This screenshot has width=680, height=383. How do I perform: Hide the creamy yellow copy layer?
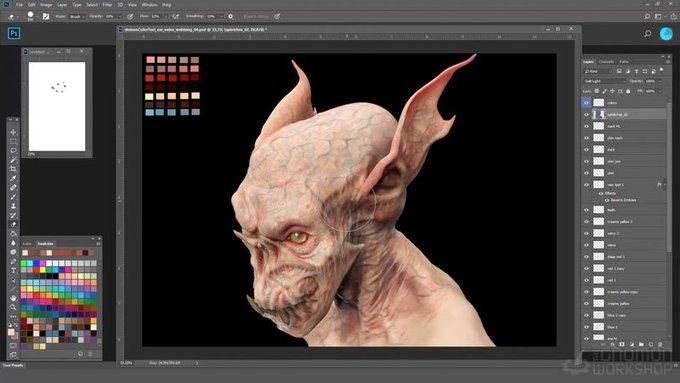click(586, 292)
